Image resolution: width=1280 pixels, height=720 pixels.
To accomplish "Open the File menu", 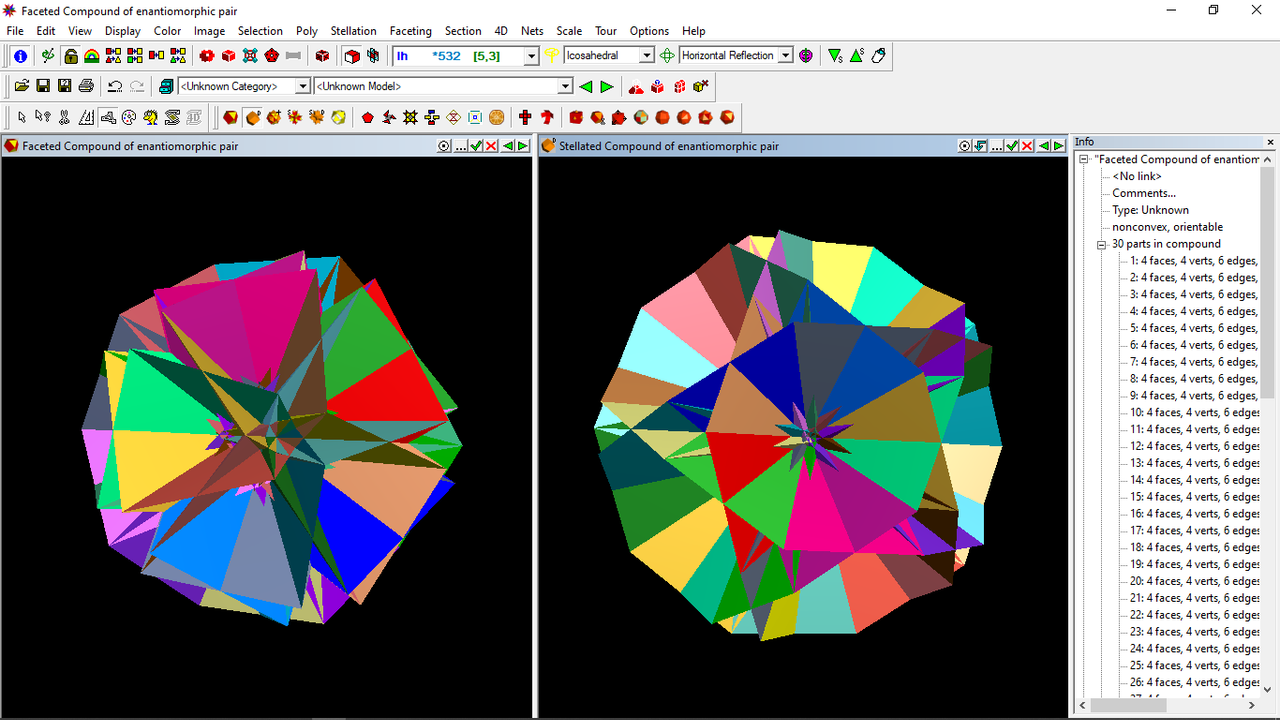I will [x=15, y=31].
